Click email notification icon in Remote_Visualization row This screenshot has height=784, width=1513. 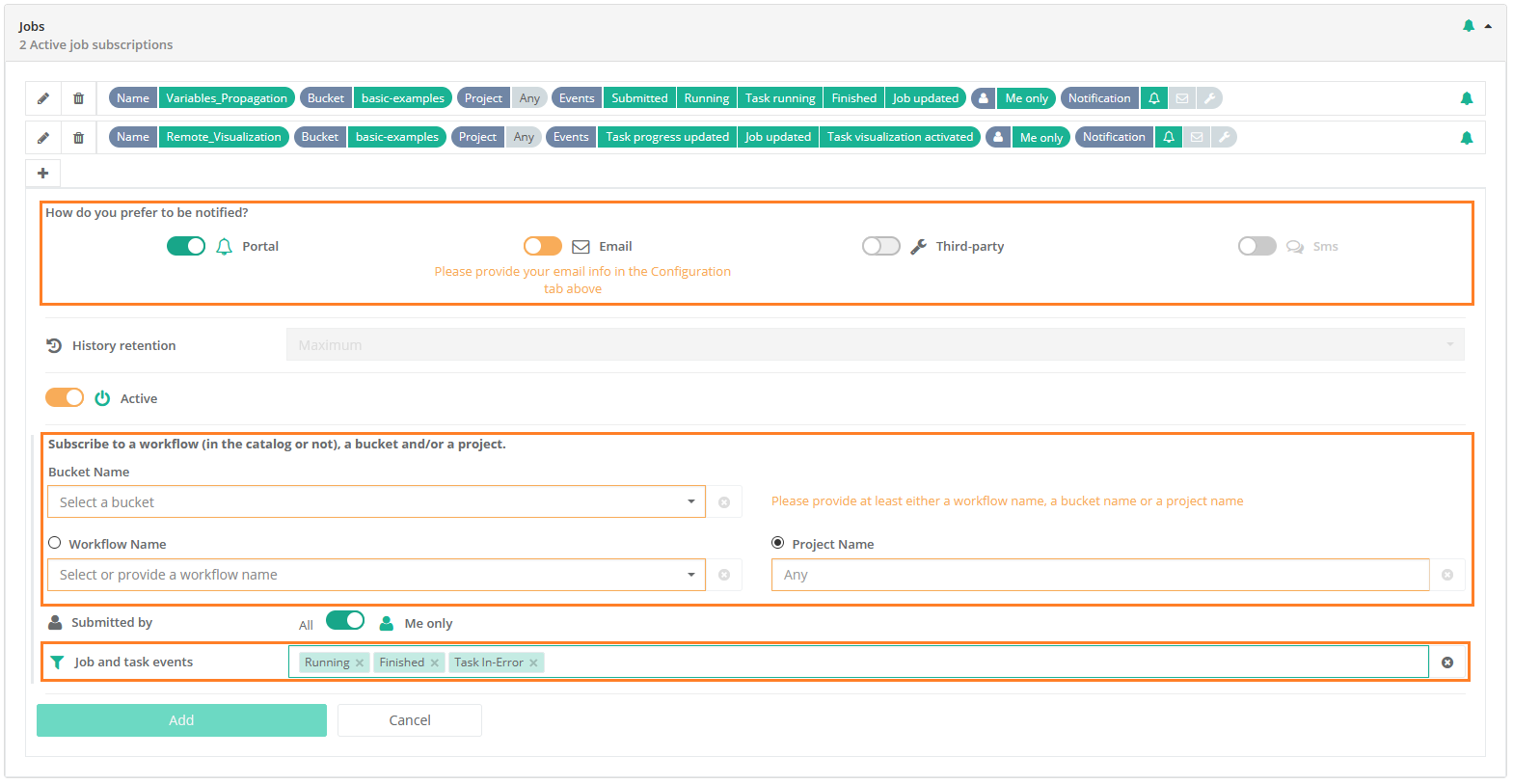tap(1197, 137)
